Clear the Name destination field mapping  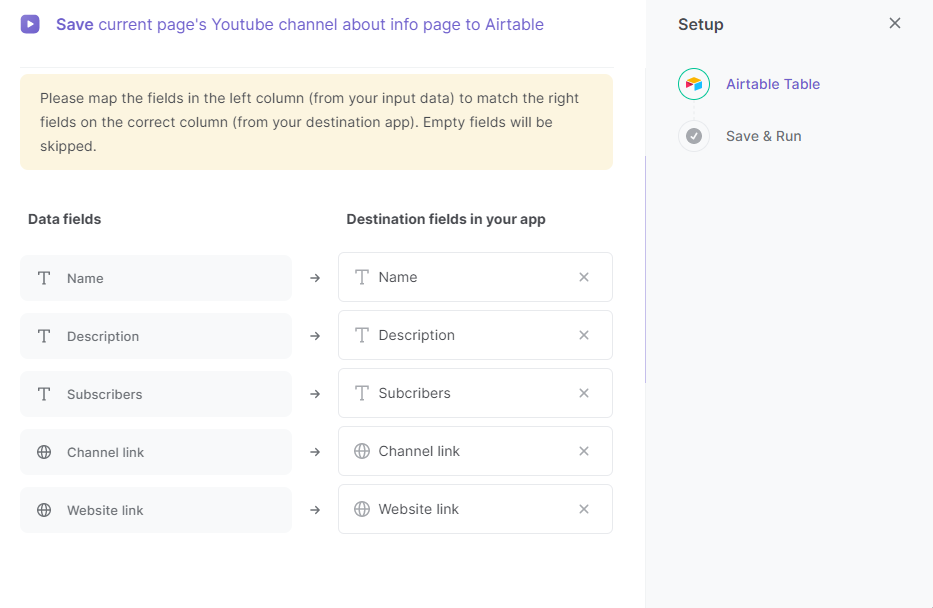click(584, 277)
